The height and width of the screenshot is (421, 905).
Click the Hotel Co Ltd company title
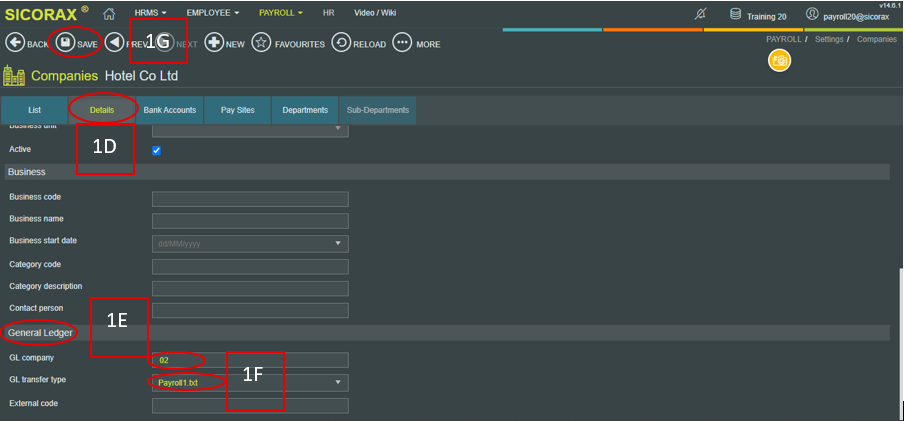[141, 76]
